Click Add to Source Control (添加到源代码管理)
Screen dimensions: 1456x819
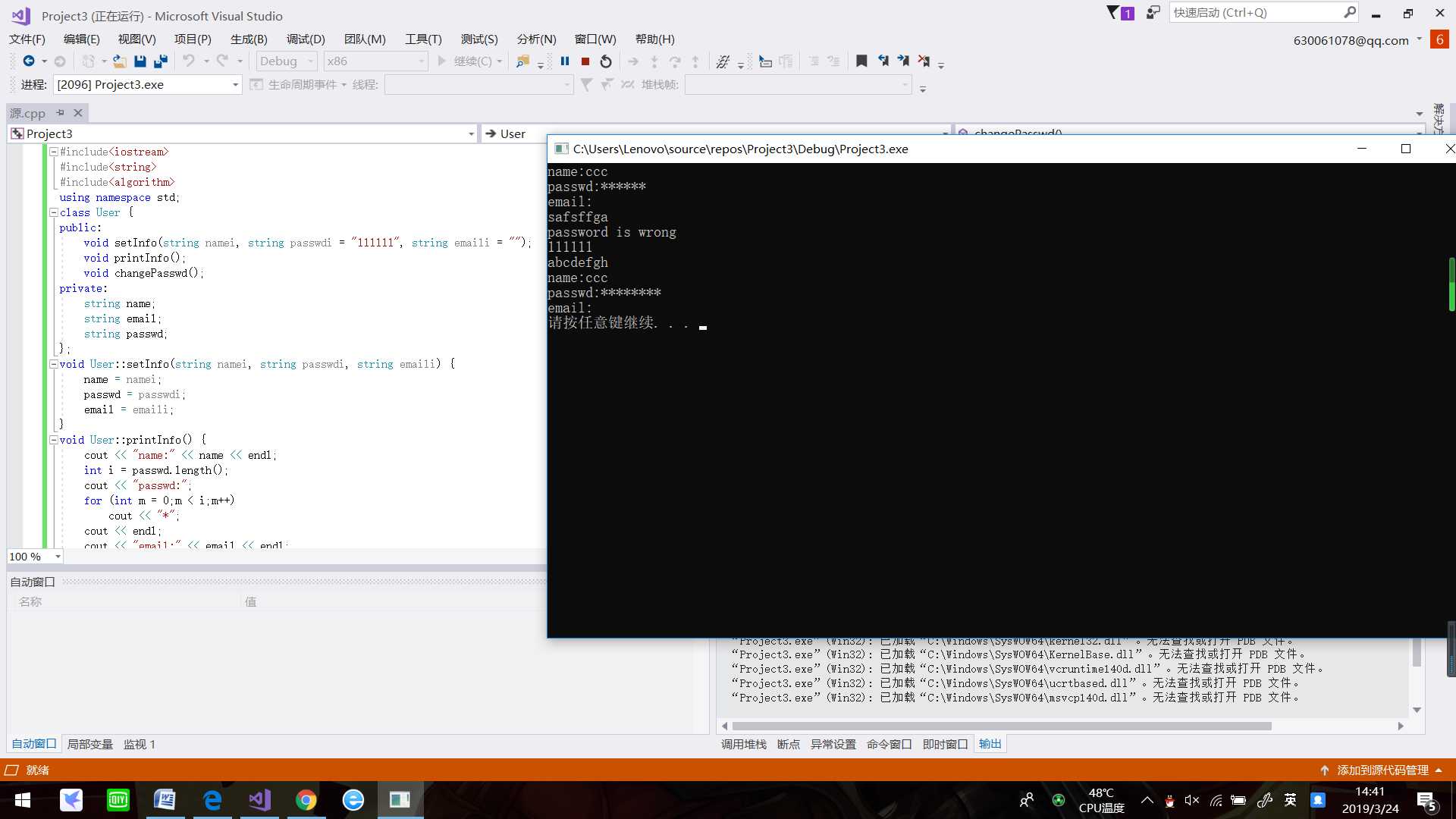(x=1382, y=770)
